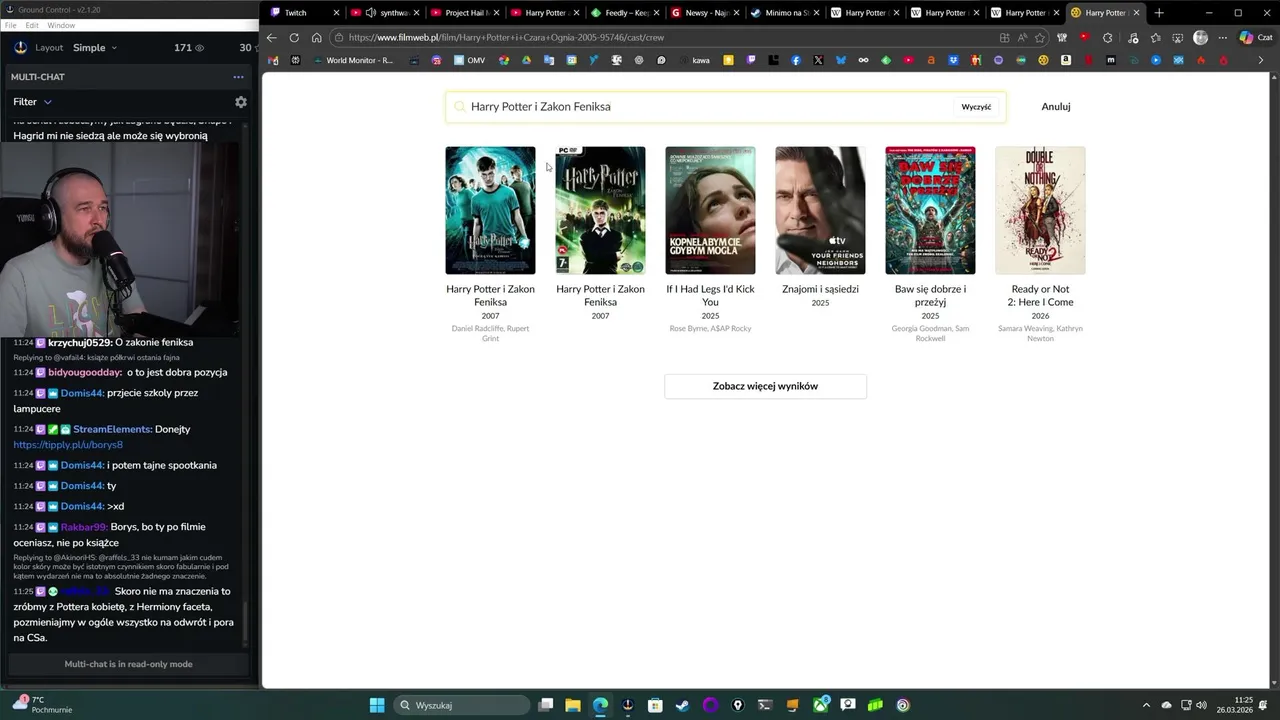Open the X (Twitter) bookmark icon

point(818,60)
